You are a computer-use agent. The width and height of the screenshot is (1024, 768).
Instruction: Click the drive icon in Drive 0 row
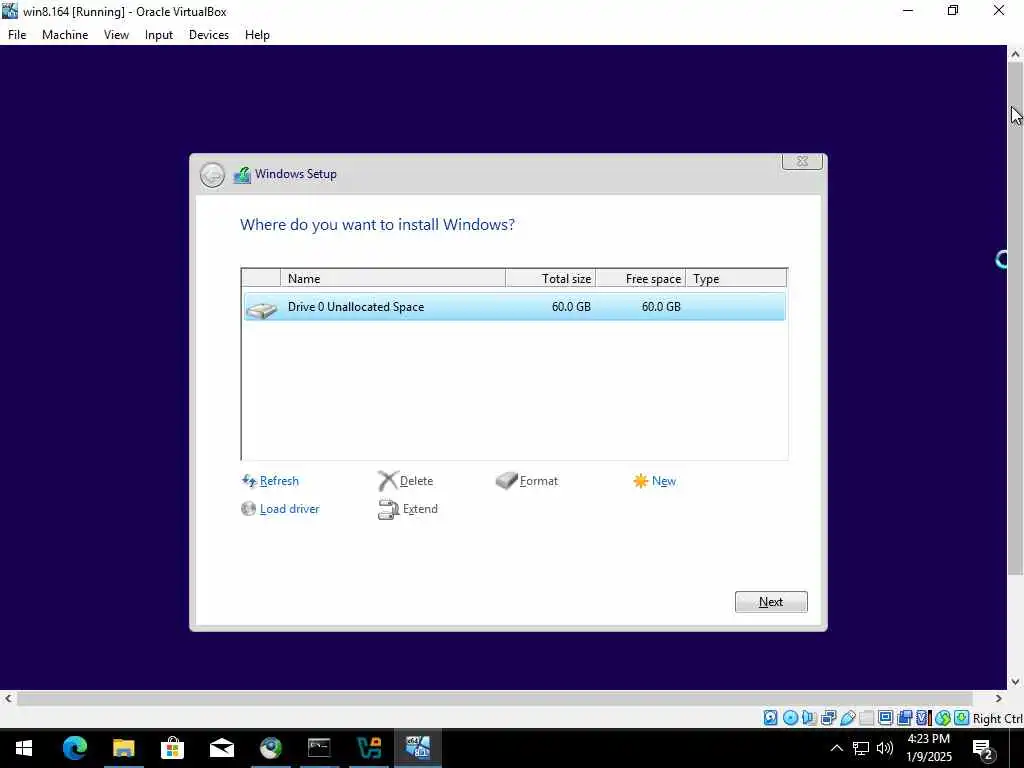click(262, 310)
